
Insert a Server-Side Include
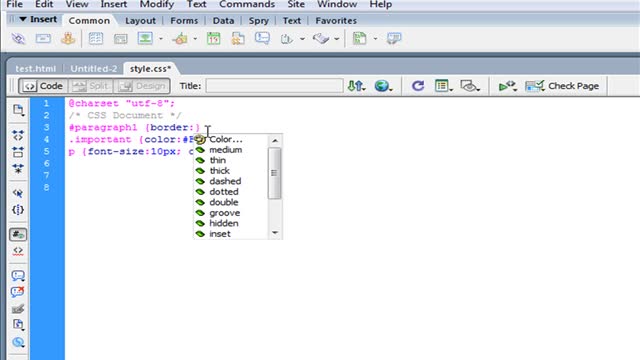click(238, 39)
